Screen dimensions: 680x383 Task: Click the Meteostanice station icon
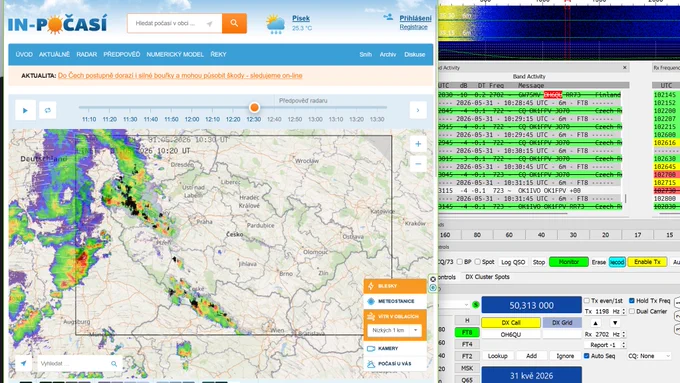pos(371,301)
